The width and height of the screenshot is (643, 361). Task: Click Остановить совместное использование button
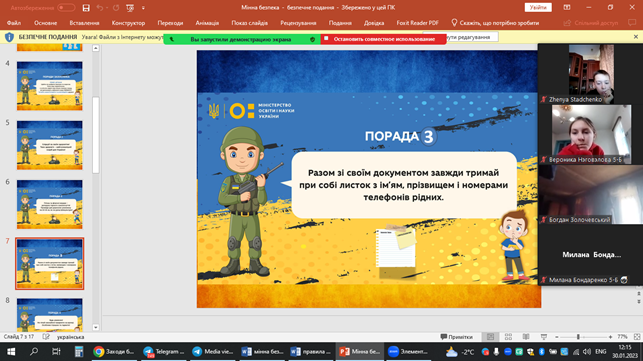click(383, 39)
